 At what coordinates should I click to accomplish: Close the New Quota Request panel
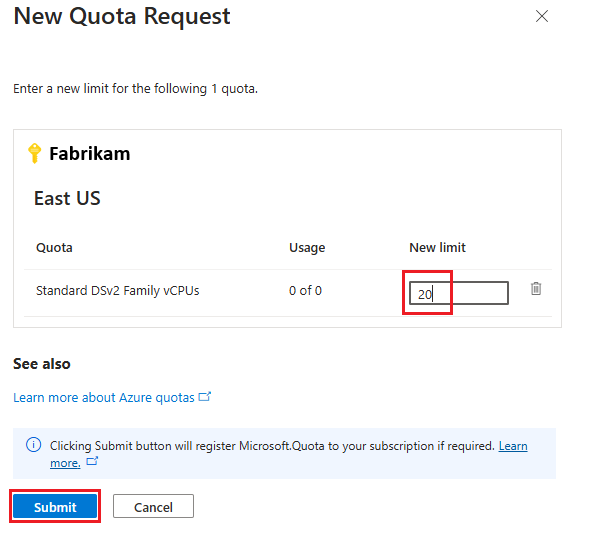pyautogui.click(x=542, y=16)
